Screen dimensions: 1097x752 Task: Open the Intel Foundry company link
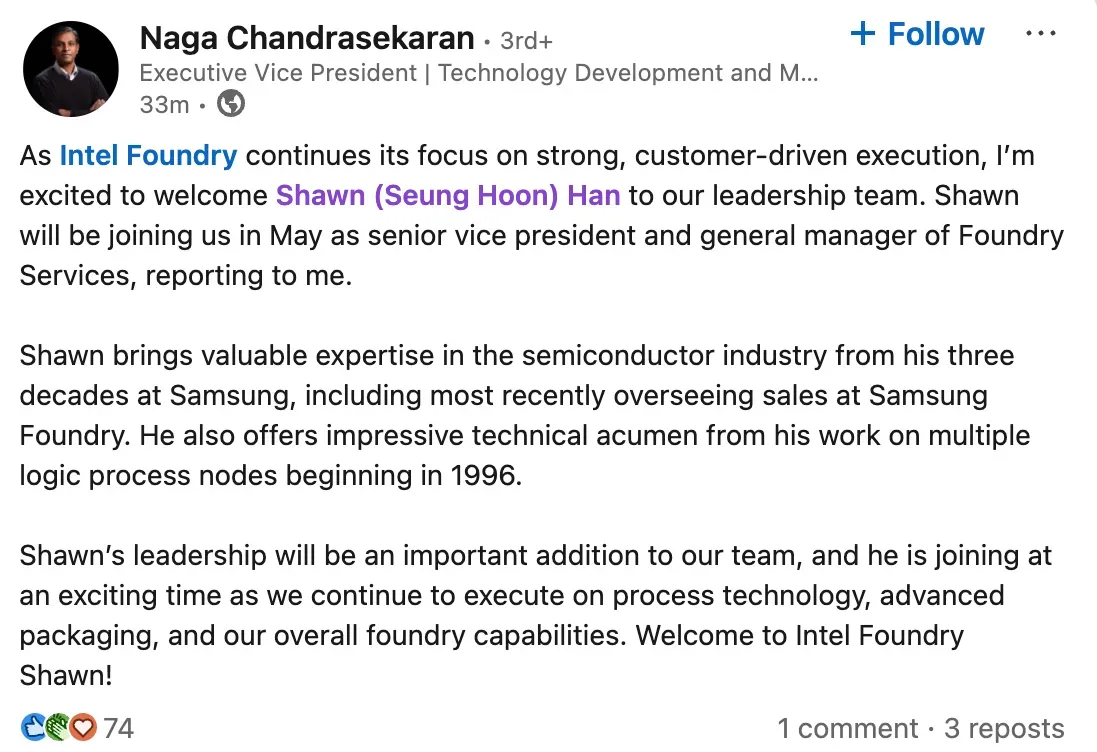(148, 156)
